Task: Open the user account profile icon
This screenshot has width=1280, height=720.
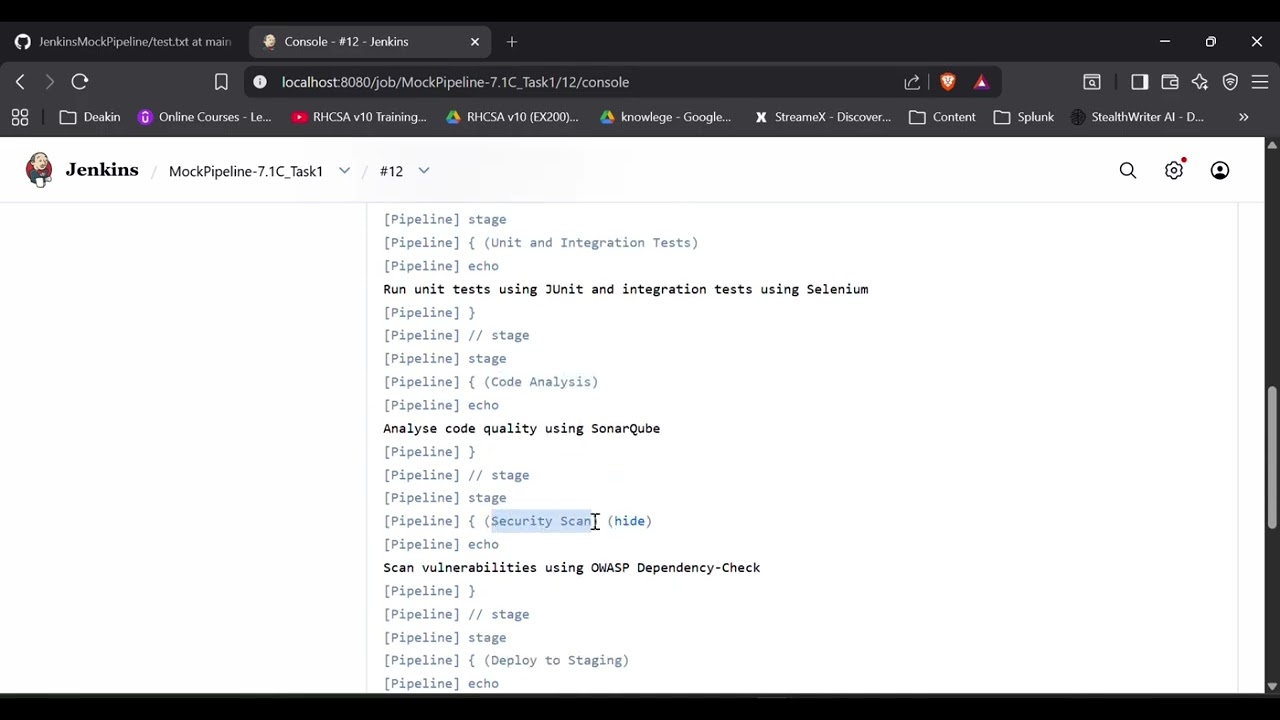Action: tap(1220, 171)
